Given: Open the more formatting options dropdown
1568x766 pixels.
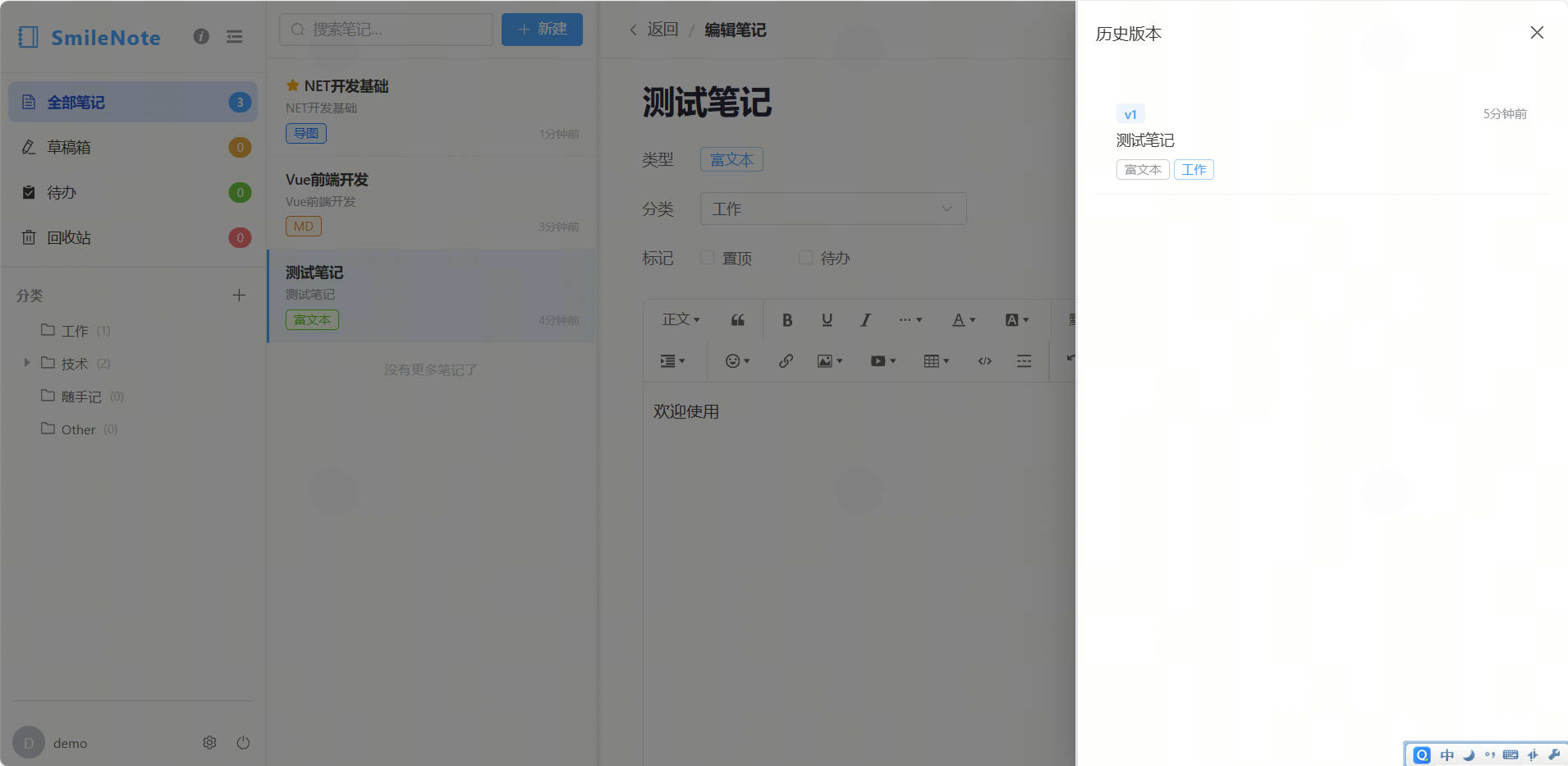Looking at the screenshot, I should [x=910, y=319].
